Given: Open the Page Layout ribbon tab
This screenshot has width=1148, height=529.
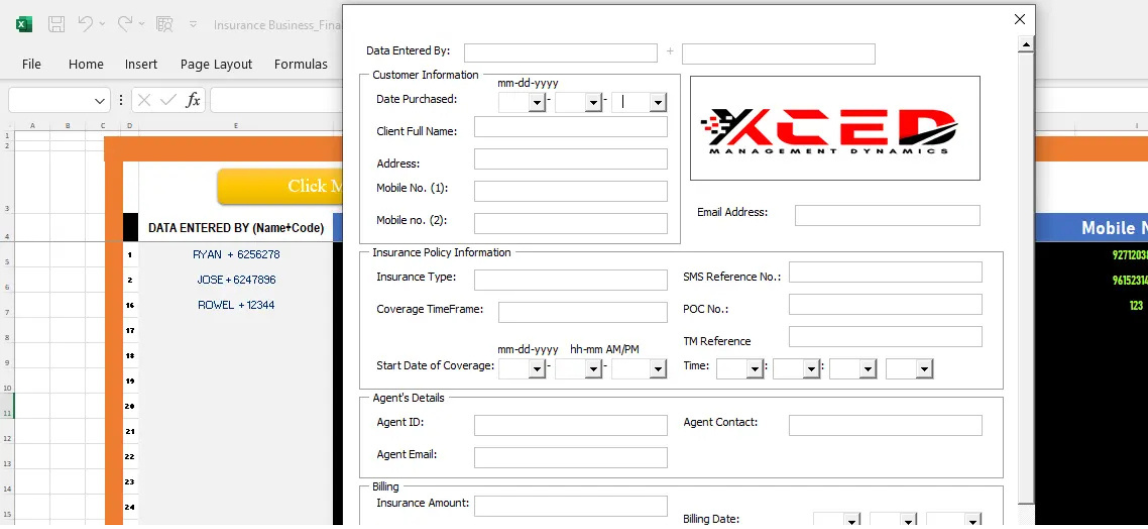Looking at the screenshot, I should pos(216,64).
